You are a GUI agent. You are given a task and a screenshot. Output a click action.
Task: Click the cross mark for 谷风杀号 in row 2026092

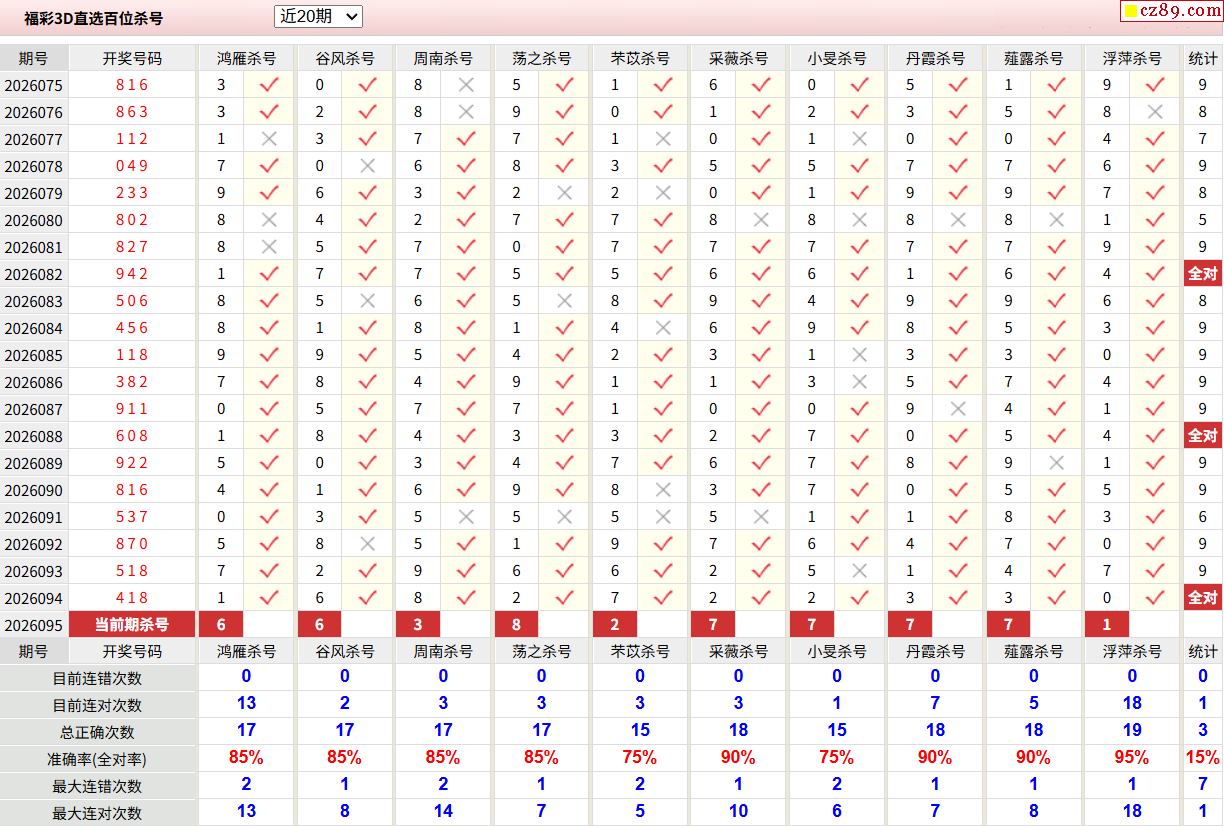[x=367, y=544]
